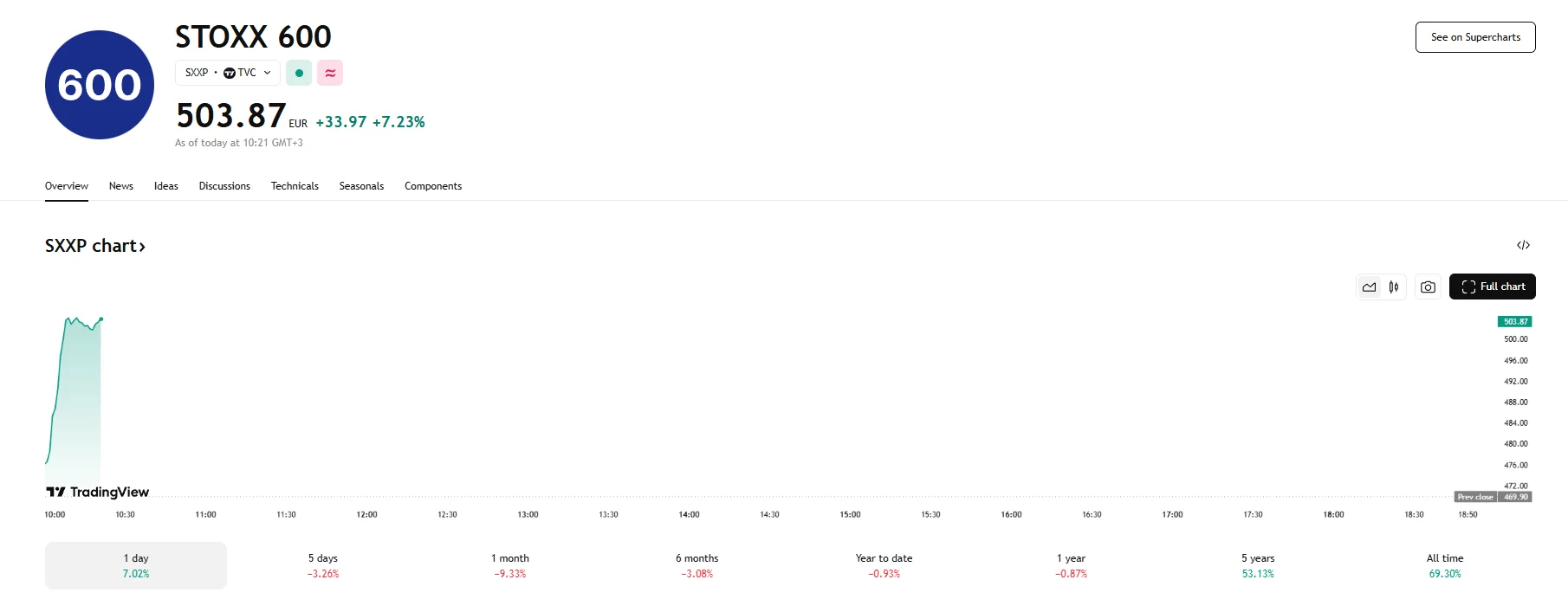Click the TradingView logo on chart
Image resolution: width=1568 pixels, height=599 pixels.
coord(98,492)
